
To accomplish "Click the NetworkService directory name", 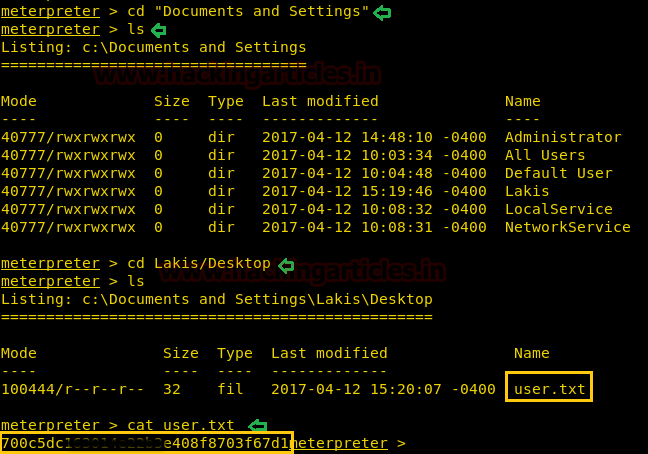I will pos(567,227).
